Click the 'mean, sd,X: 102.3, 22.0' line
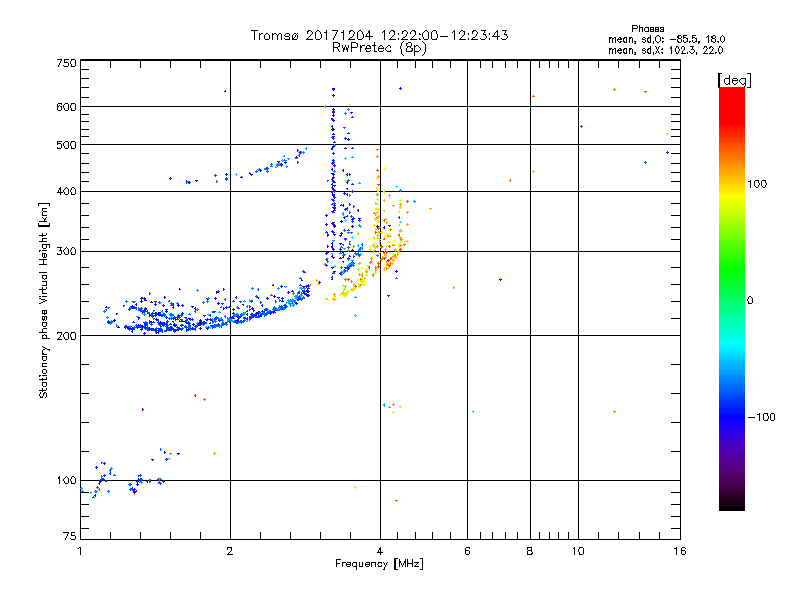The width and height of the screenshot is (800, 600). click(x=665, y=50)
